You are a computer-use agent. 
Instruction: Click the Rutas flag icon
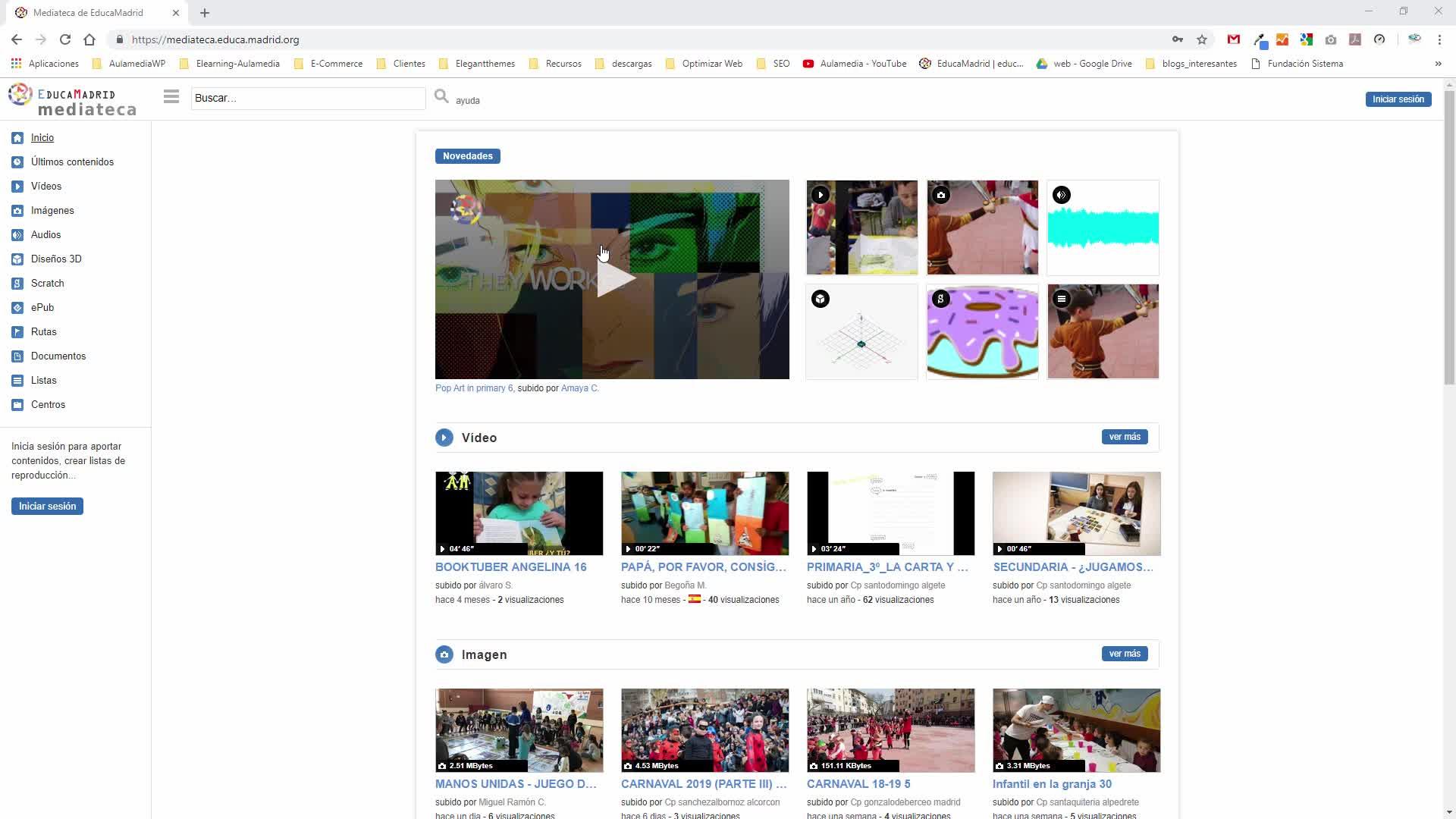click(17, 332)
